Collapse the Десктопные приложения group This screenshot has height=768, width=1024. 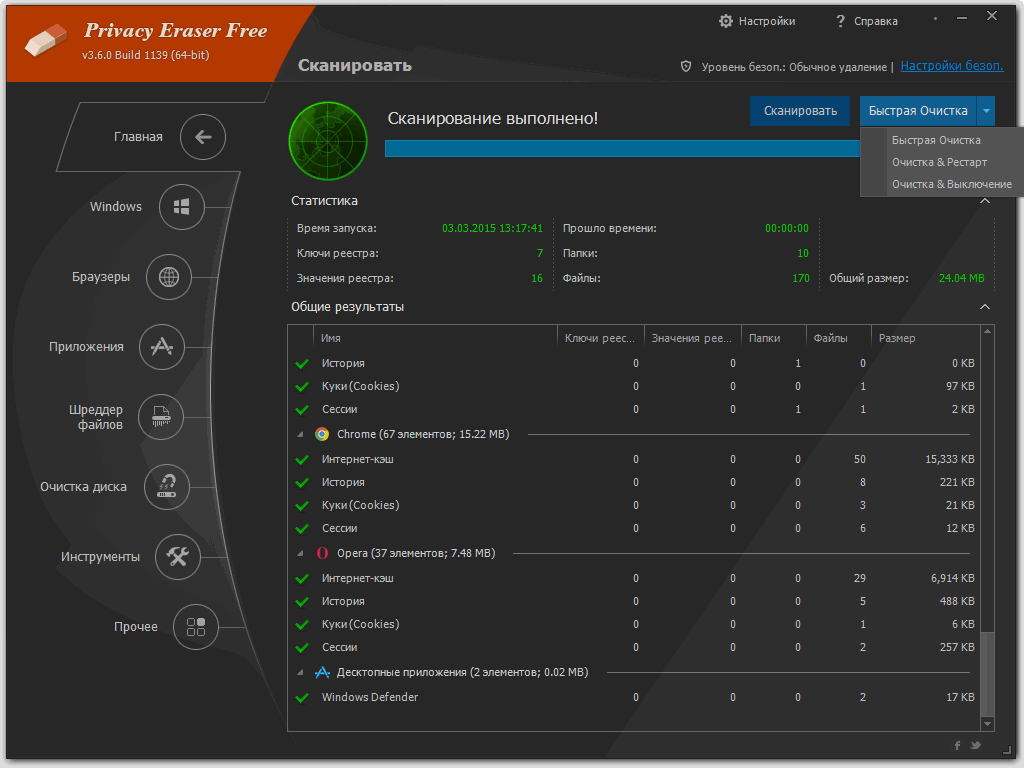(x=300, y=673)
